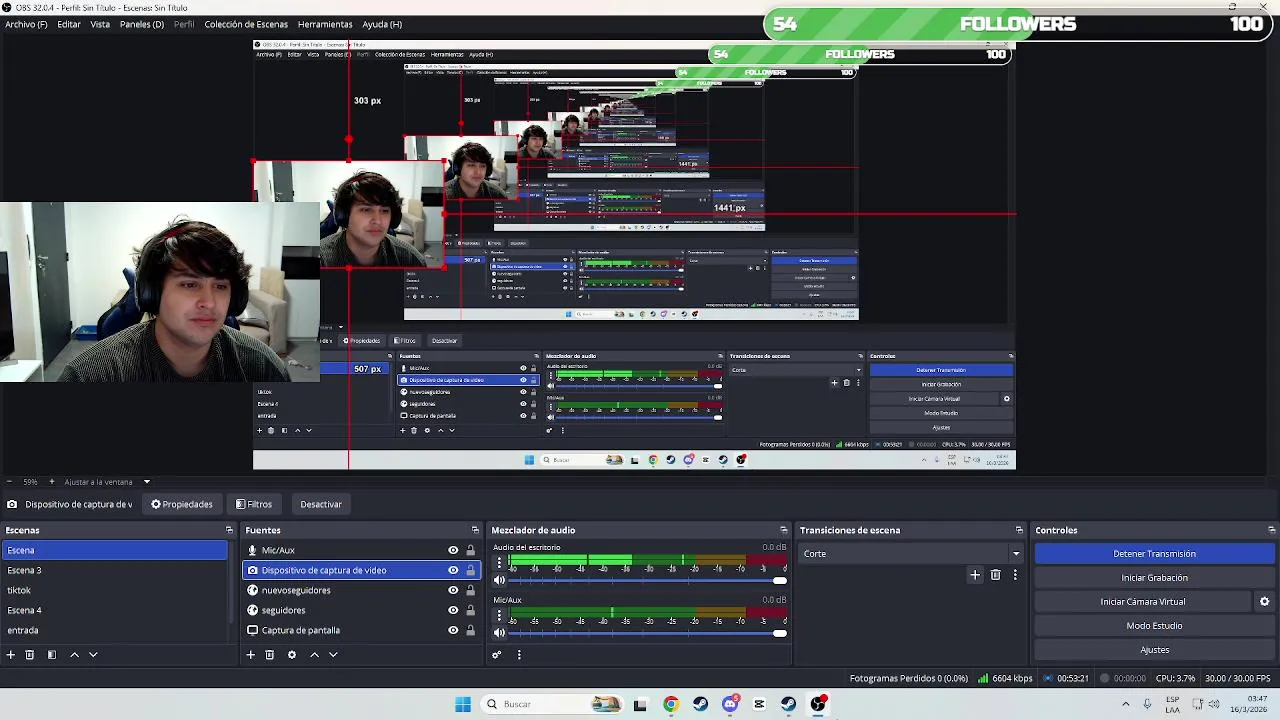Open Discord from the taskbar
The height and width of the screenshot is (720, 1280).
click(730, 704)
